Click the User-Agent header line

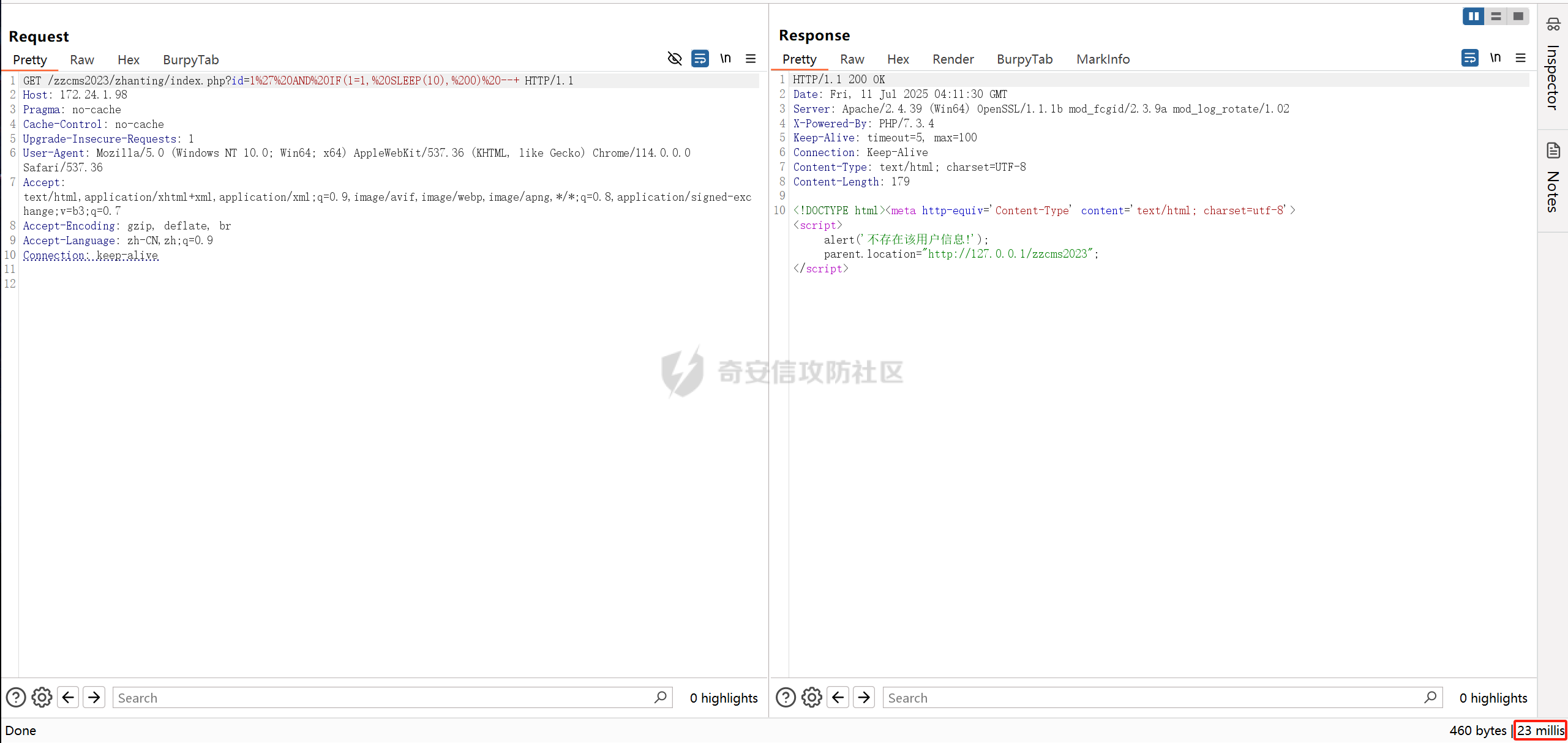point(357,160)
